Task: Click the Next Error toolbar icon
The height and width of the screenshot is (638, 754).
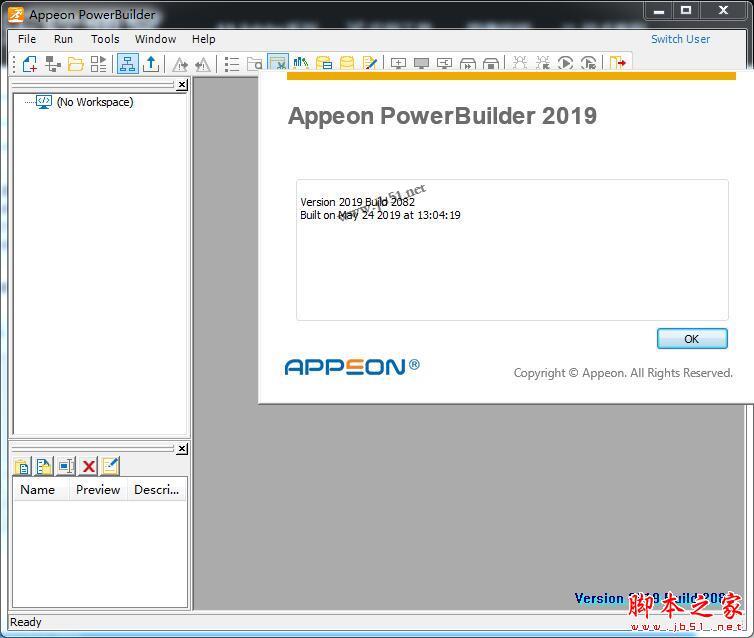Action: [x=180, y=63]
